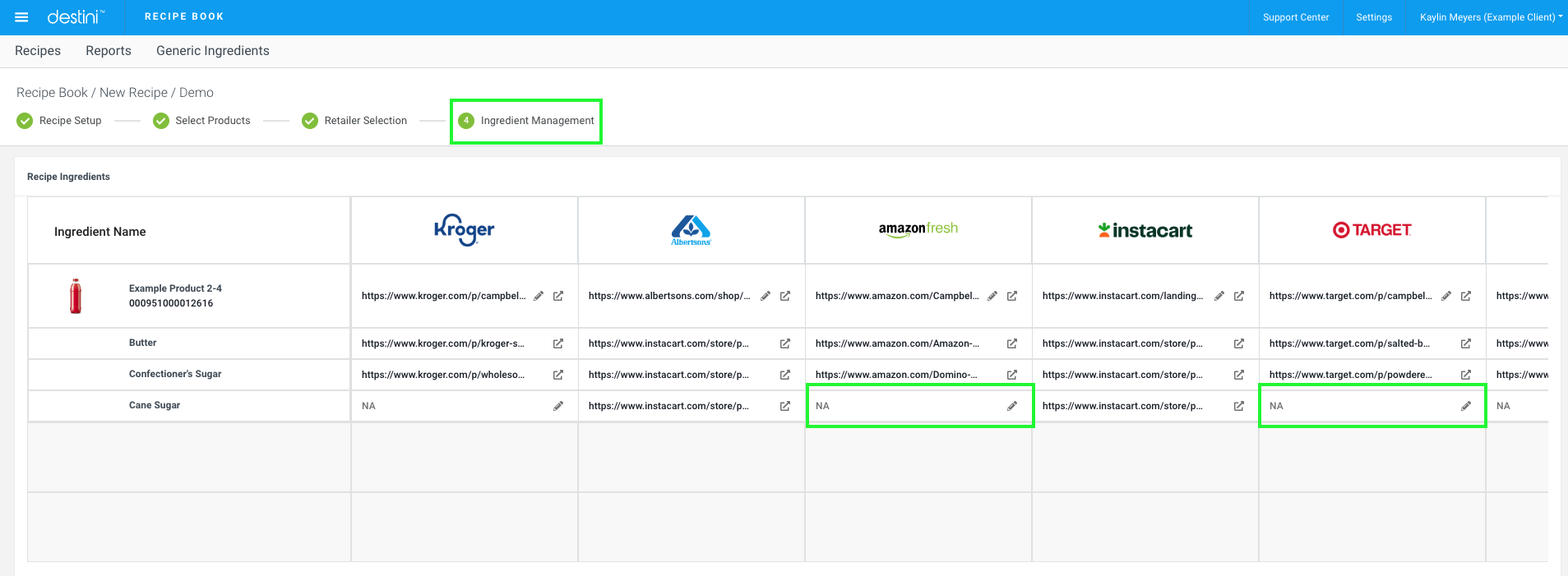This screenshot has width=1568, height=576.
Task: Go back to Retailer Selection step
Action: point(354,121)
